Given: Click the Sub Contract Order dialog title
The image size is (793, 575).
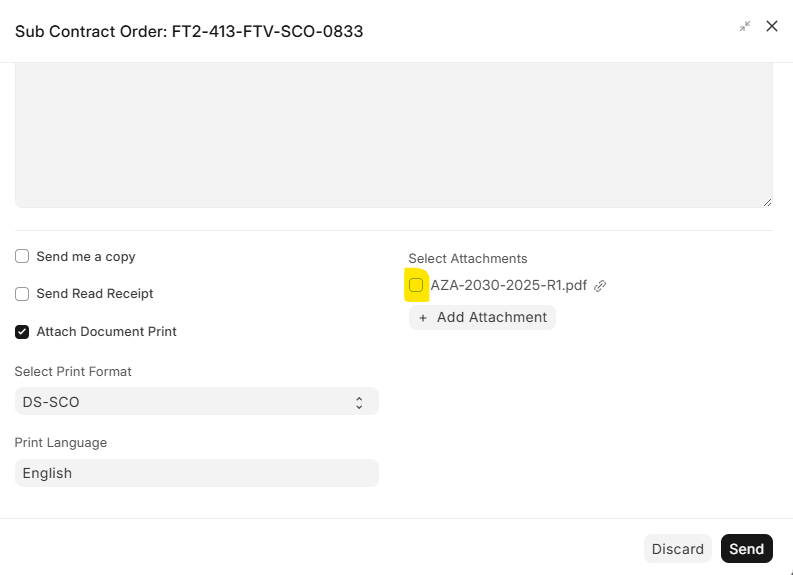Looking at the screenshot, I should [x=189, y=31].
